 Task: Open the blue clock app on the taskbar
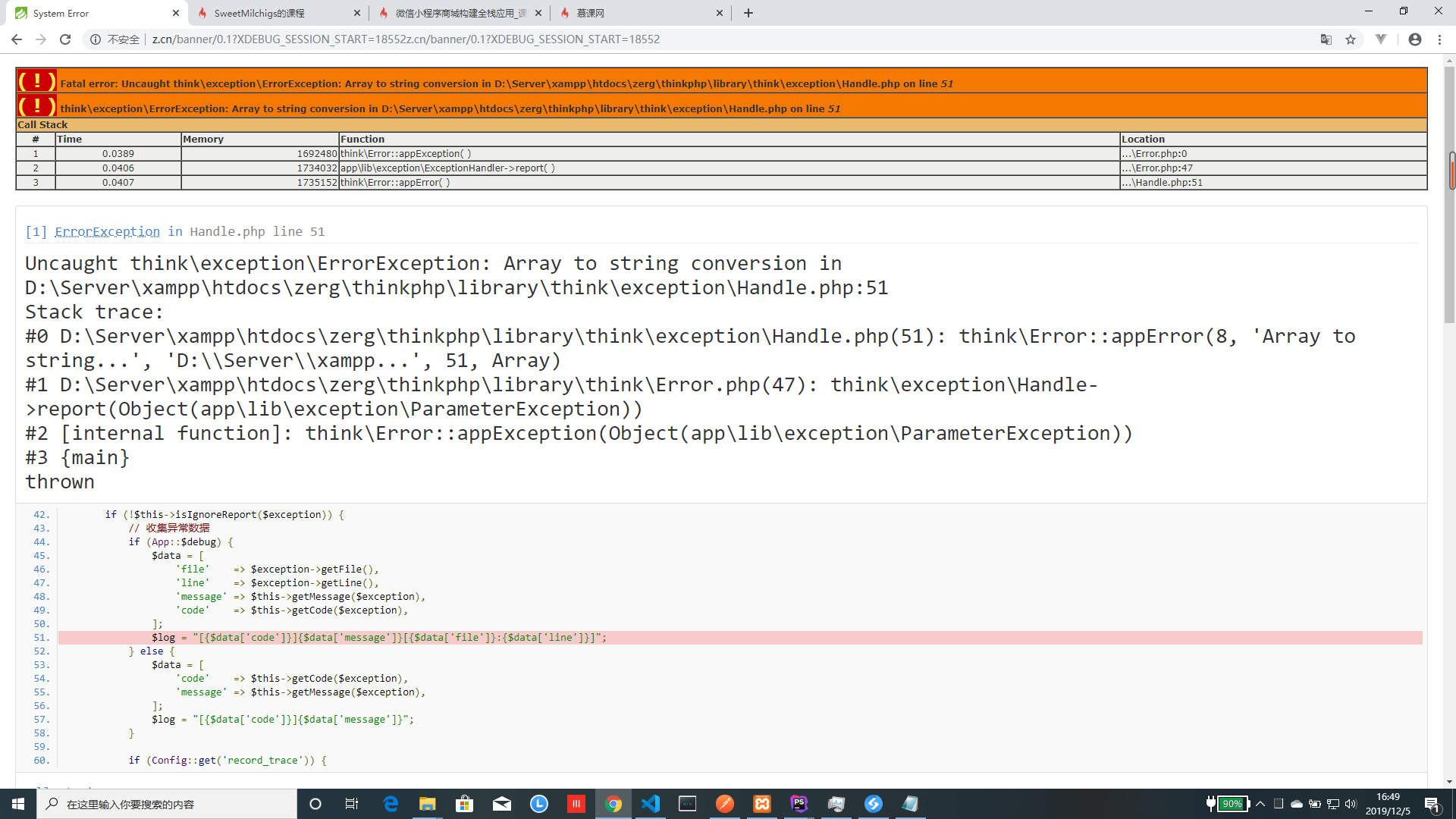click(539, 804)
